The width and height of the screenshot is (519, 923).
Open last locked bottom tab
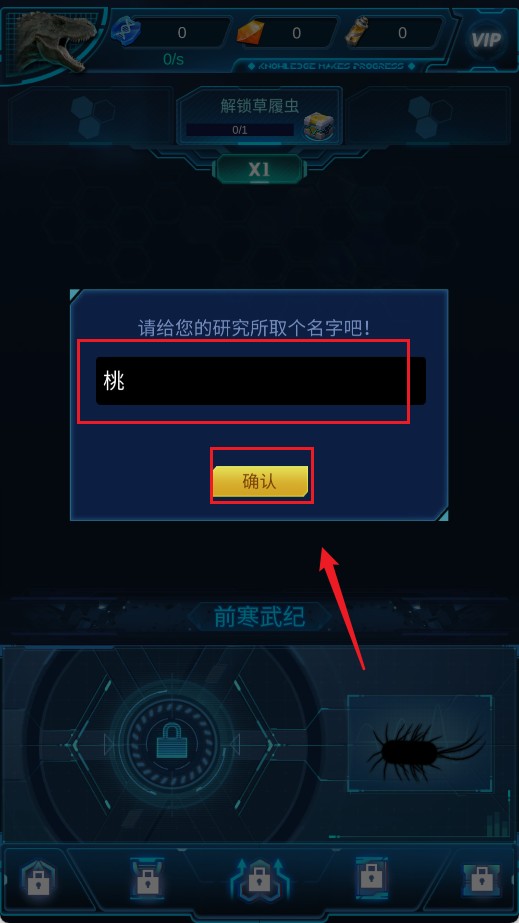coord(481,880)
